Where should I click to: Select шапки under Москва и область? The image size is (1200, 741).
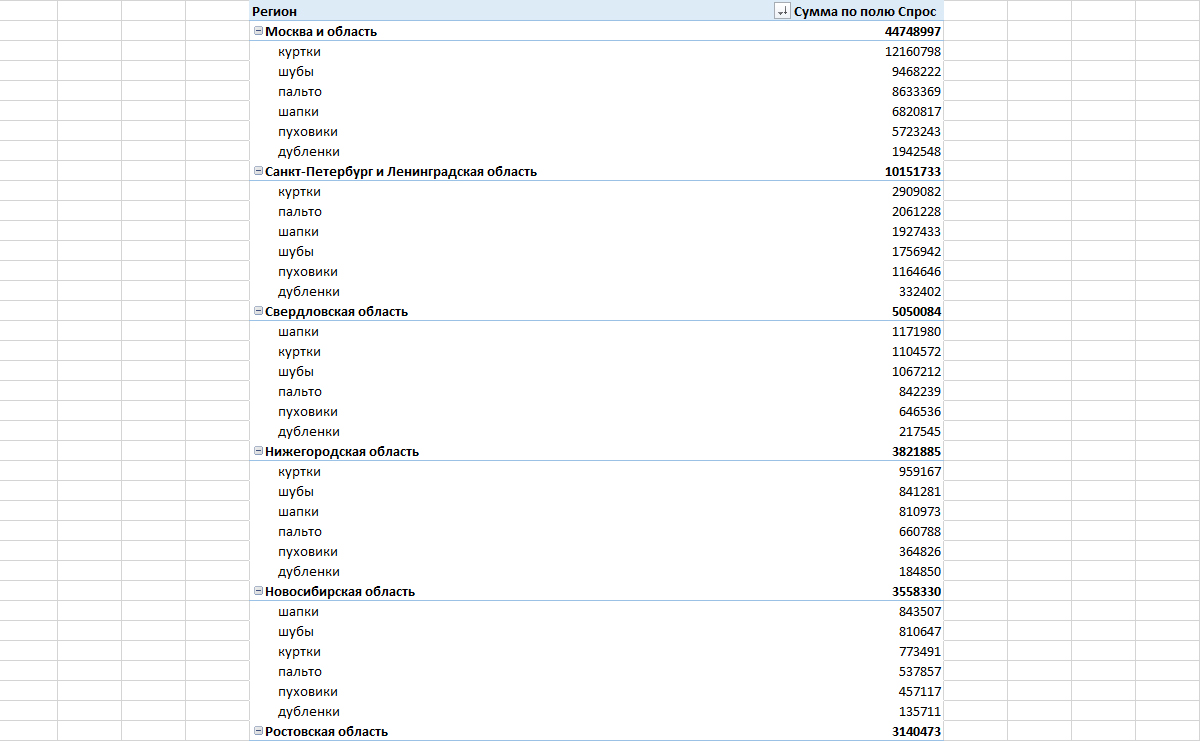pyautogui.click(x=299, y=111)
